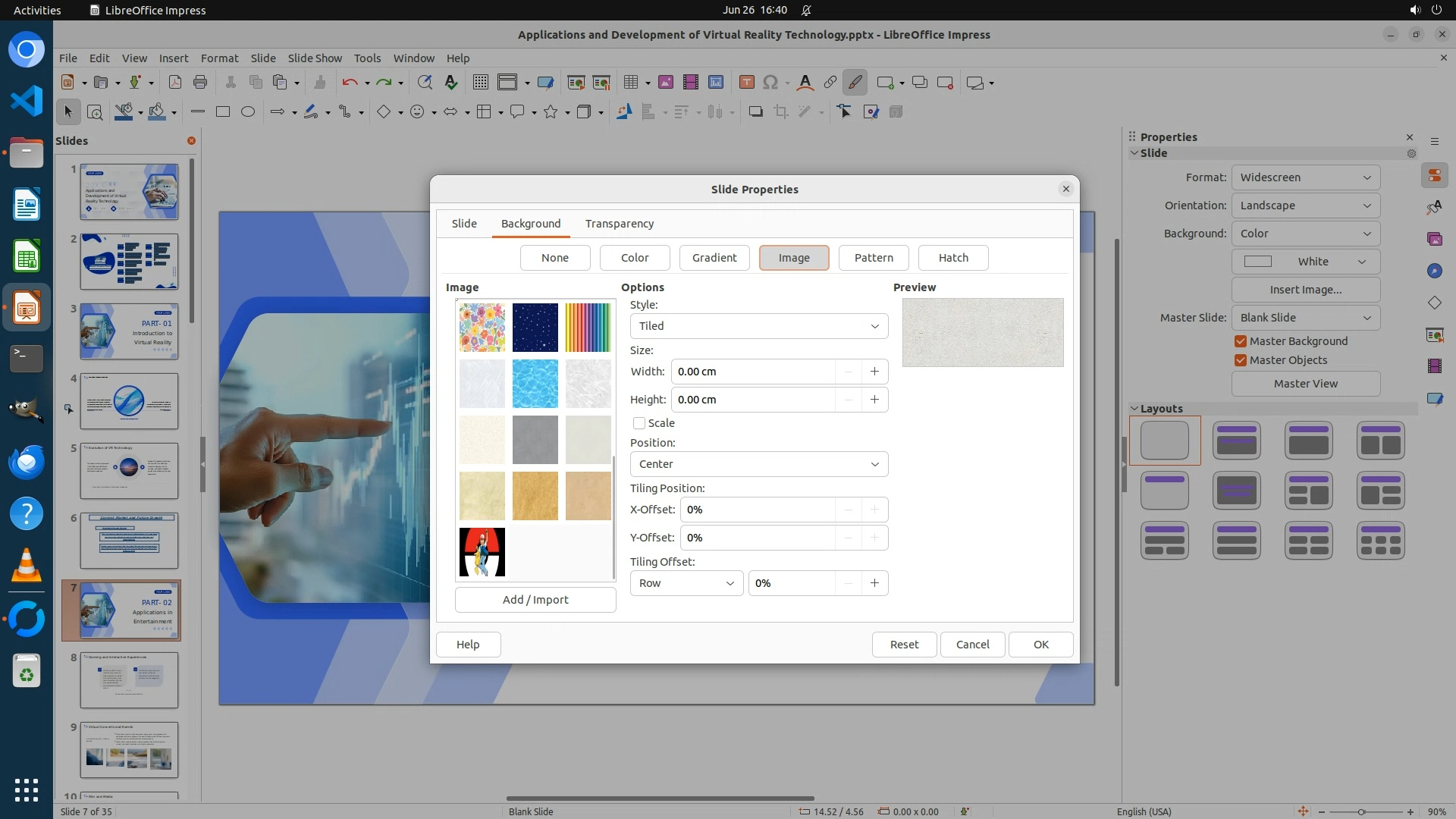The image size is (1456, 819).
Task: Click the Print toolbar icon
Action: 200,83
